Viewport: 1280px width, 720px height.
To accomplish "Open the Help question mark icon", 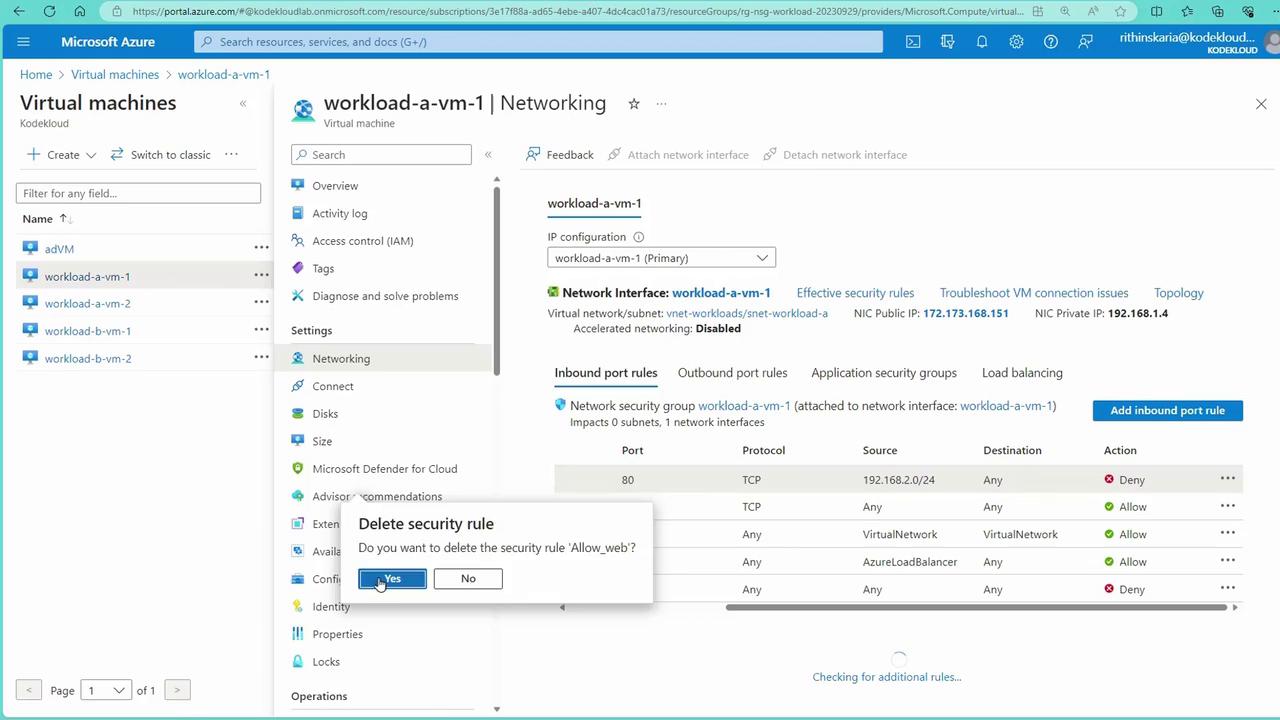I will [x=1050, y=42].
